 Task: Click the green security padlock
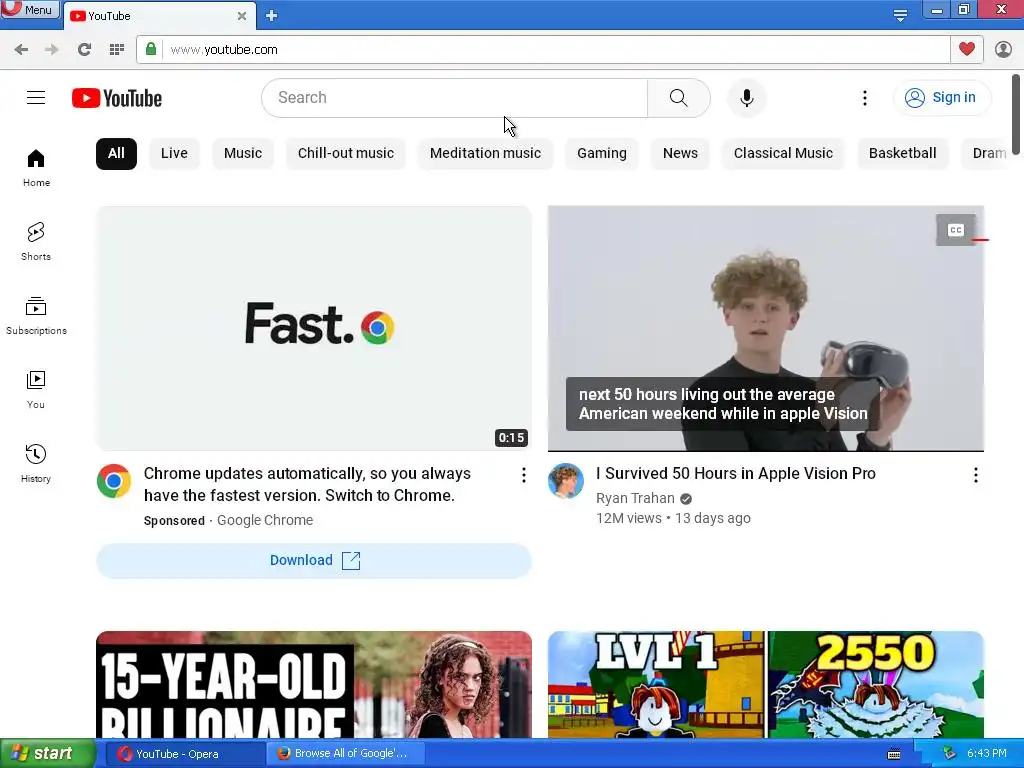(151, 49)
